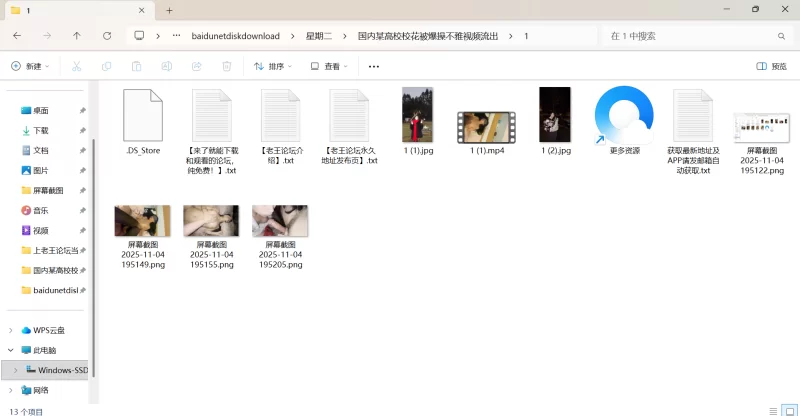Switch to details list view in status bar
This screenshot has height=416, width=800.
coord(772,410)
